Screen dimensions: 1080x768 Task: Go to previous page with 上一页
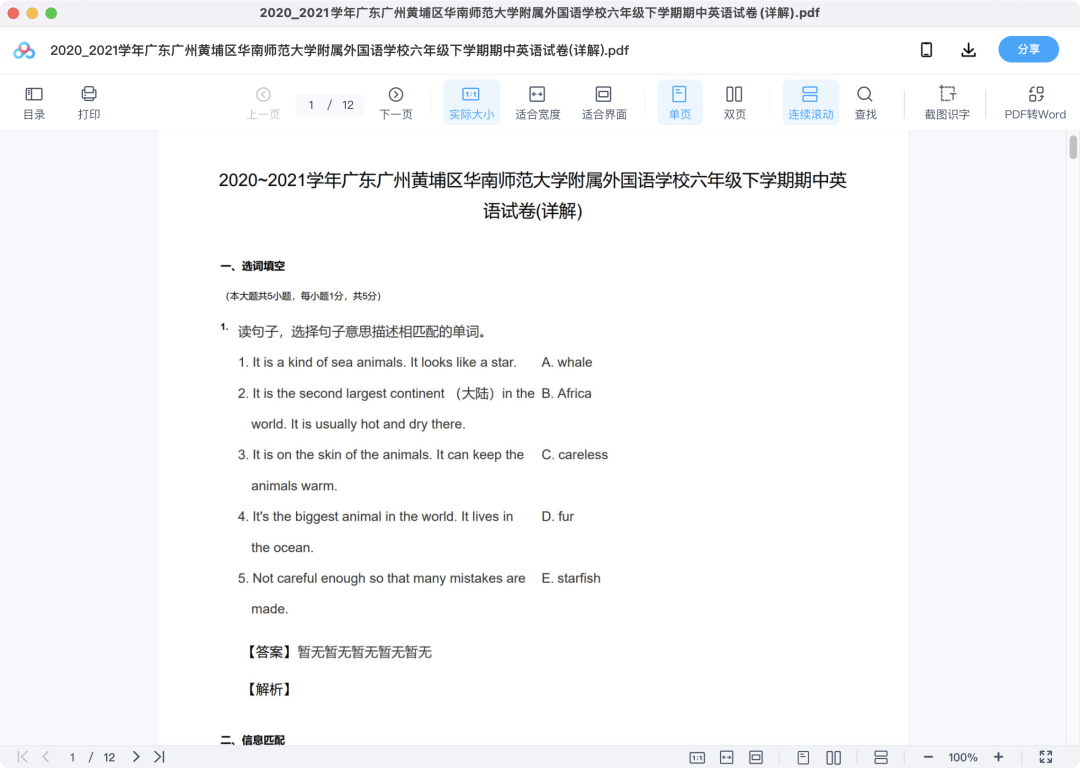263,103
